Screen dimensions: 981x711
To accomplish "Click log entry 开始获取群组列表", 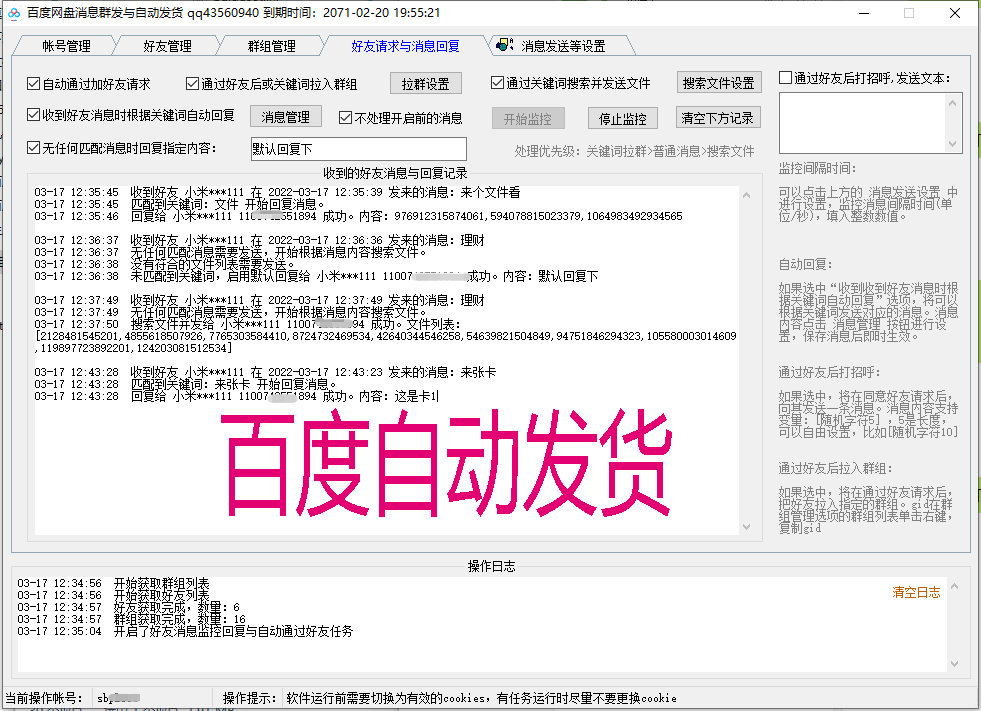I will 113,583.
